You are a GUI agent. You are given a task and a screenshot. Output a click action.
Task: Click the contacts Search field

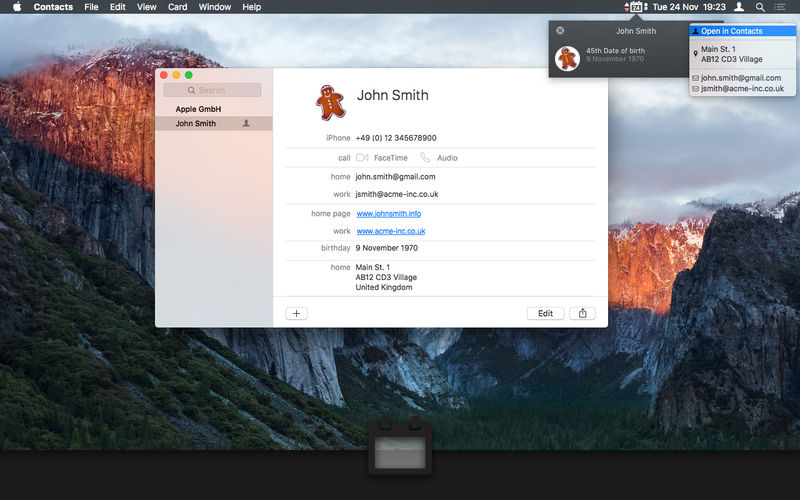coord(212,90)
